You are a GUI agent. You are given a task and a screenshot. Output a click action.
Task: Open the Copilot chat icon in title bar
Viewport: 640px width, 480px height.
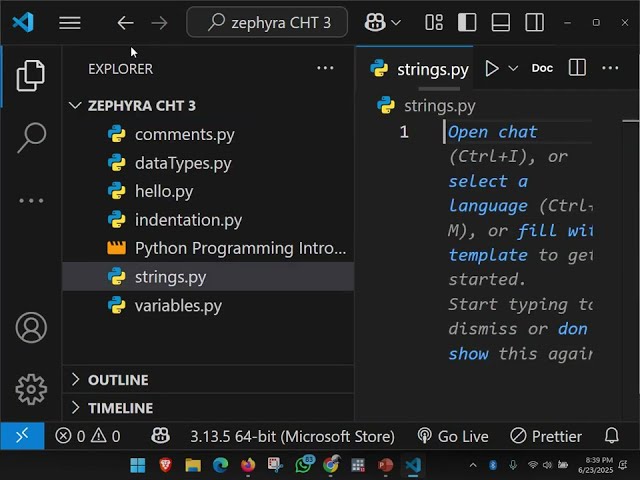coord(375,22)
